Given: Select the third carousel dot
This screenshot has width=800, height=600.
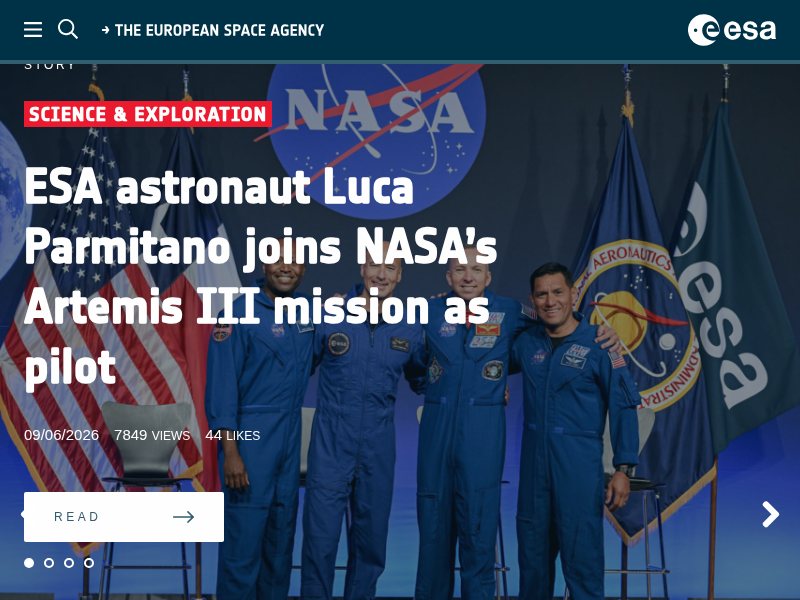Looking at the screenshot, I should point(69,563).
